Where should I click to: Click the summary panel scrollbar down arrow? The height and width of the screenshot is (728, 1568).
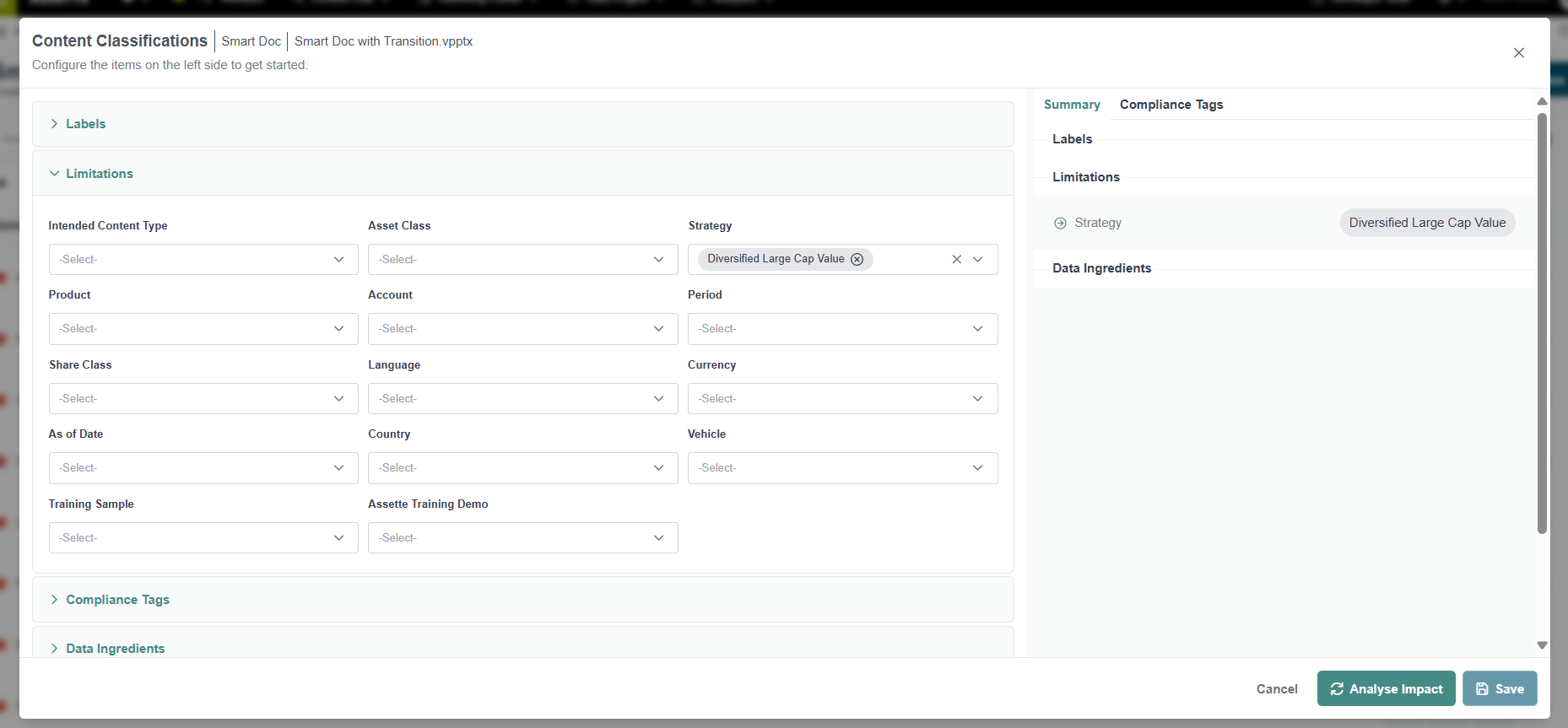(x=1542, y=645)
